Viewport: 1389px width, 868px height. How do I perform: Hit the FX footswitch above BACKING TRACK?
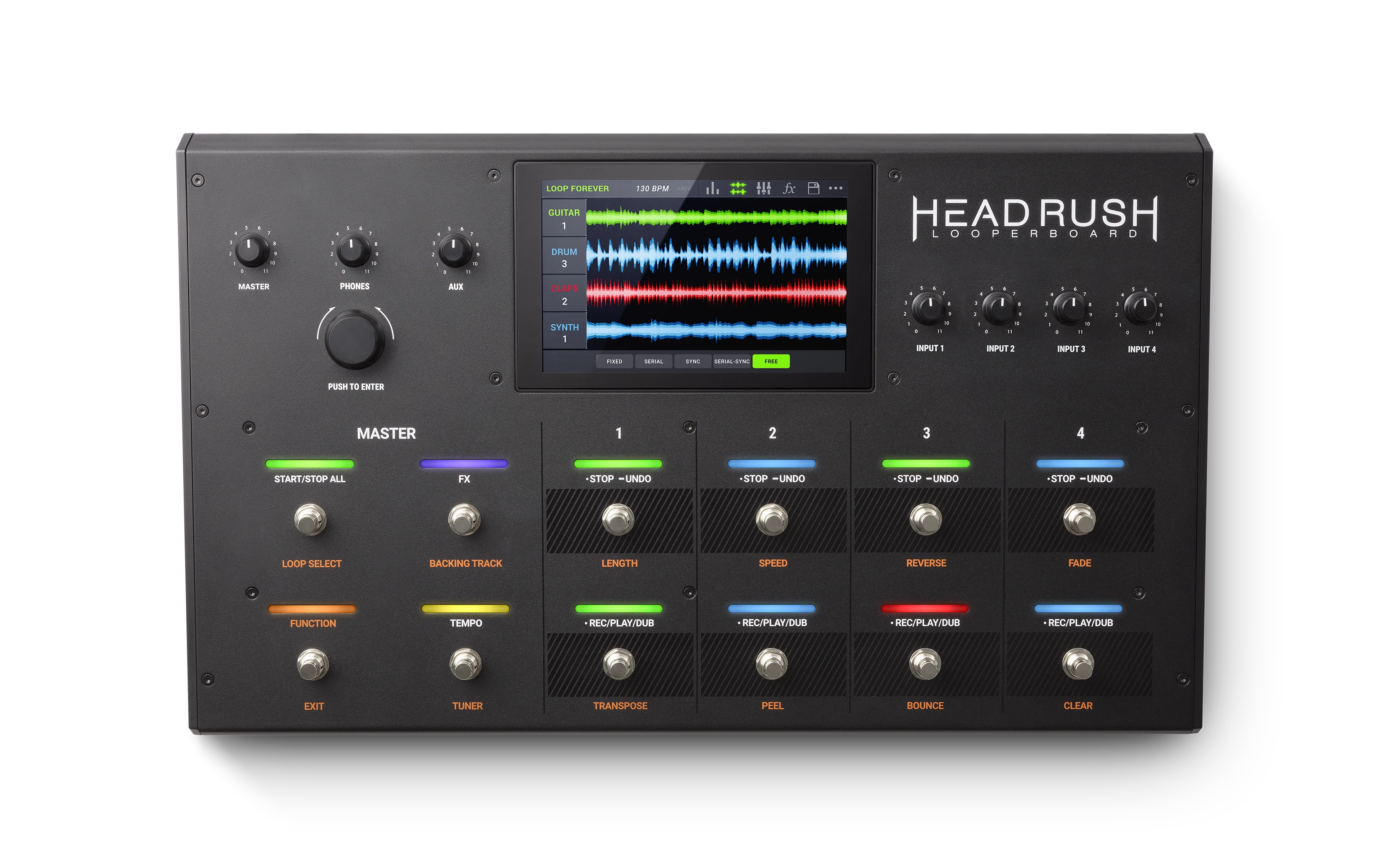coord(464,520)
